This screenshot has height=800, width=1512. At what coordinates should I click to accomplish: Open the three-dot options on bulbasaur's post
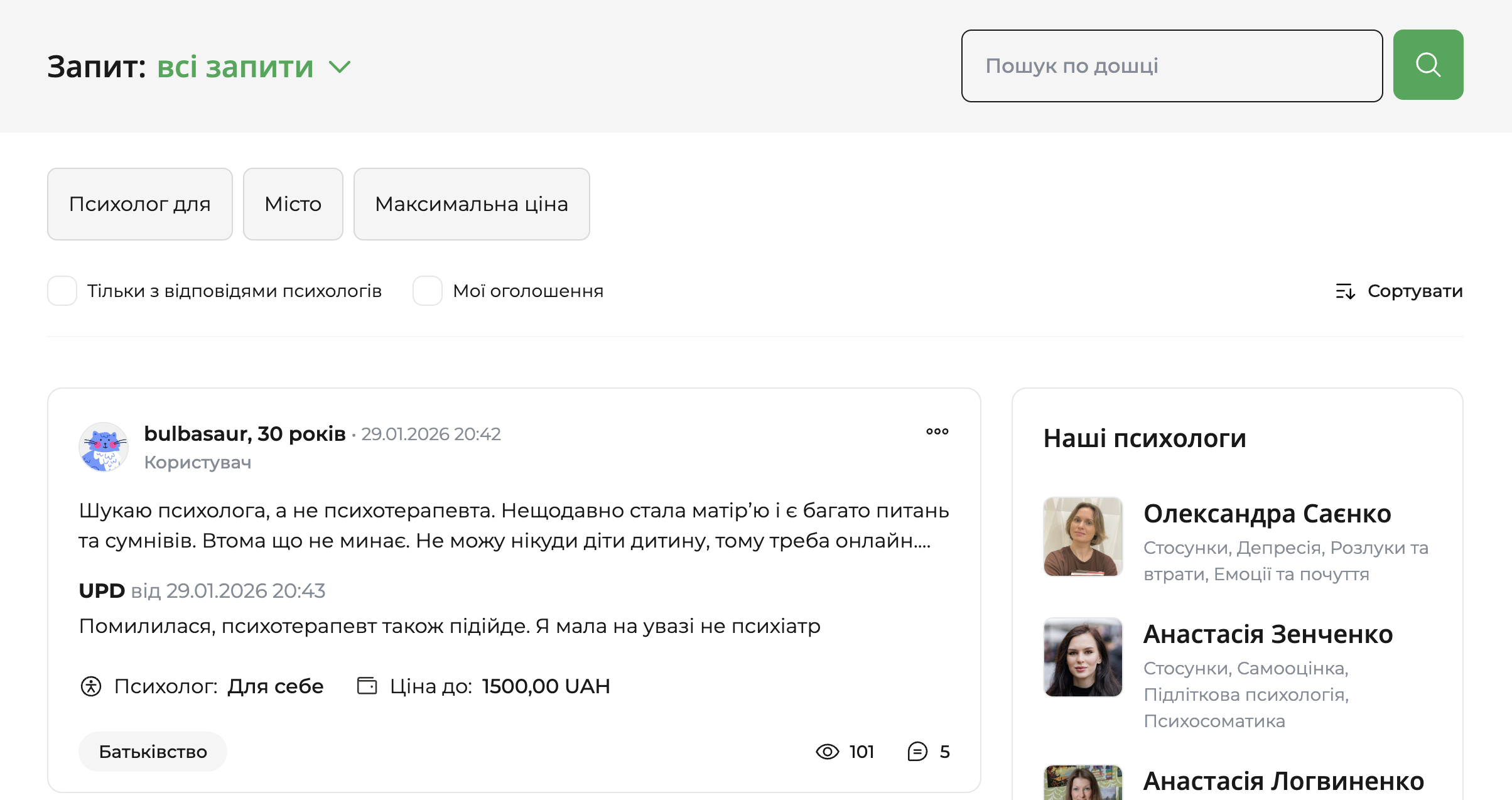point(937,431)
